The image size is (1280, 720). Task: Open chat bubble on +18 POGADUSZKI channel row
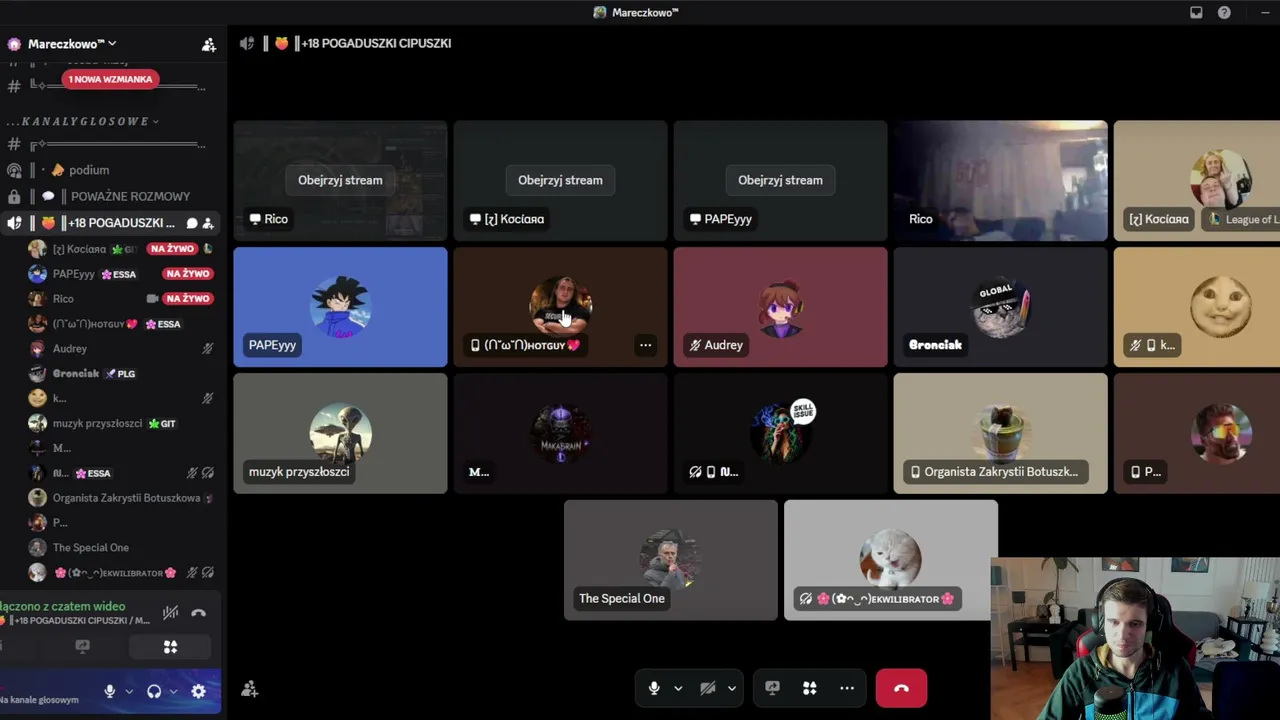click(192, 223)
